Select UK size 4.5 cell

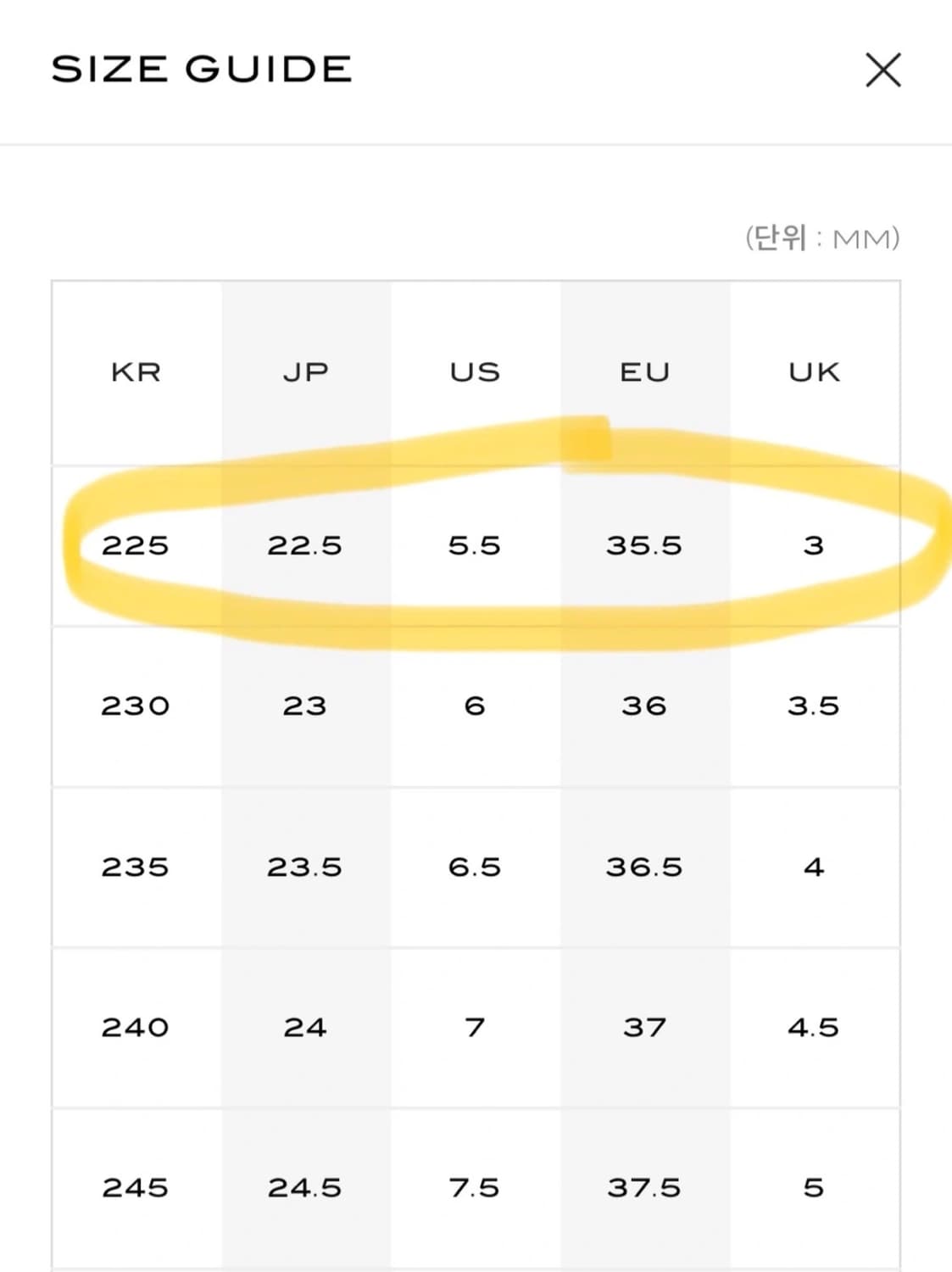click(814, 1028)
